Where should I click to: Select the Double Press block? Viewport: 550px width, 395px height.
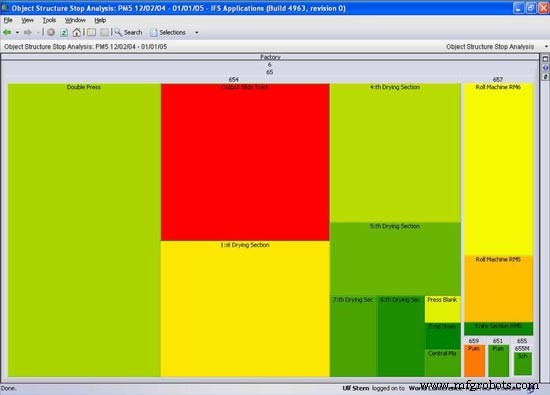pyautogui.click(x=84, y=230)
